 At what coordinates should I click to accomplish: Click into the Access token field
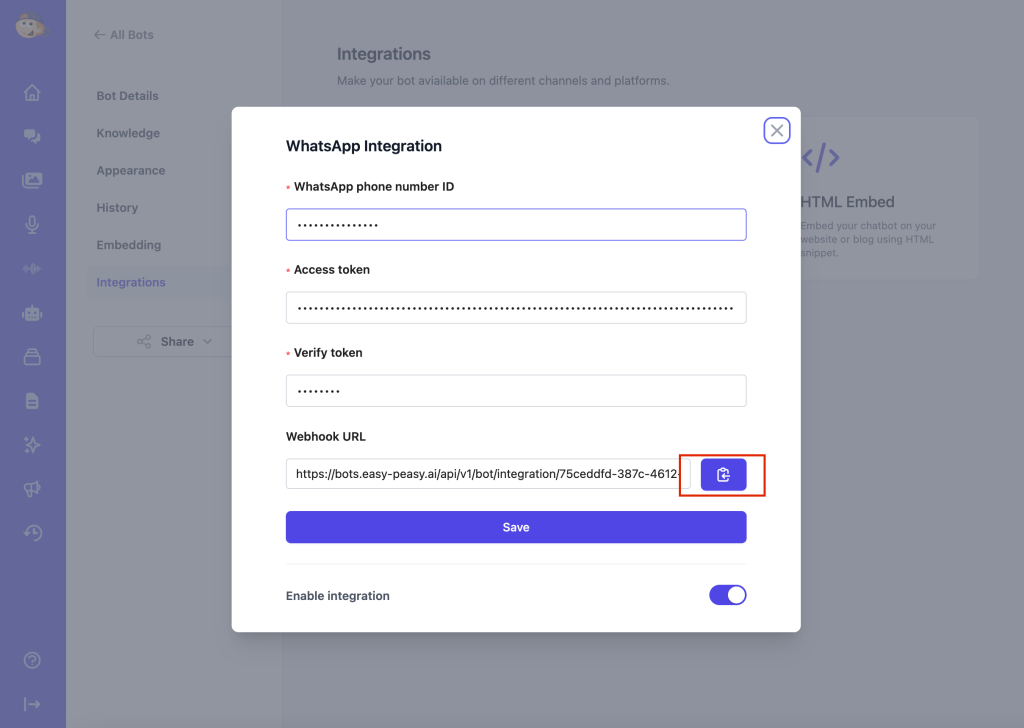pyautogui.click(x=516, y=308)
